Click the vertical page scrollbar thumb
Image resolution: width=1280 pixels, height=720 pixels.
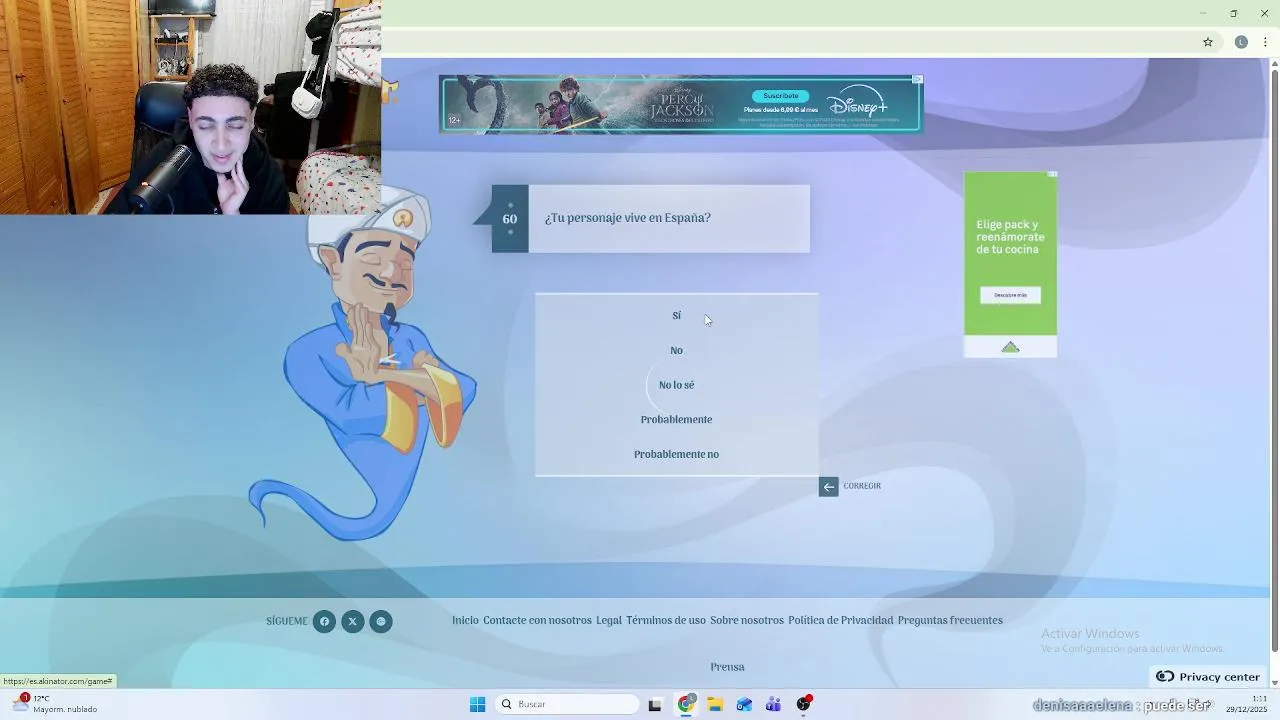1274,360
